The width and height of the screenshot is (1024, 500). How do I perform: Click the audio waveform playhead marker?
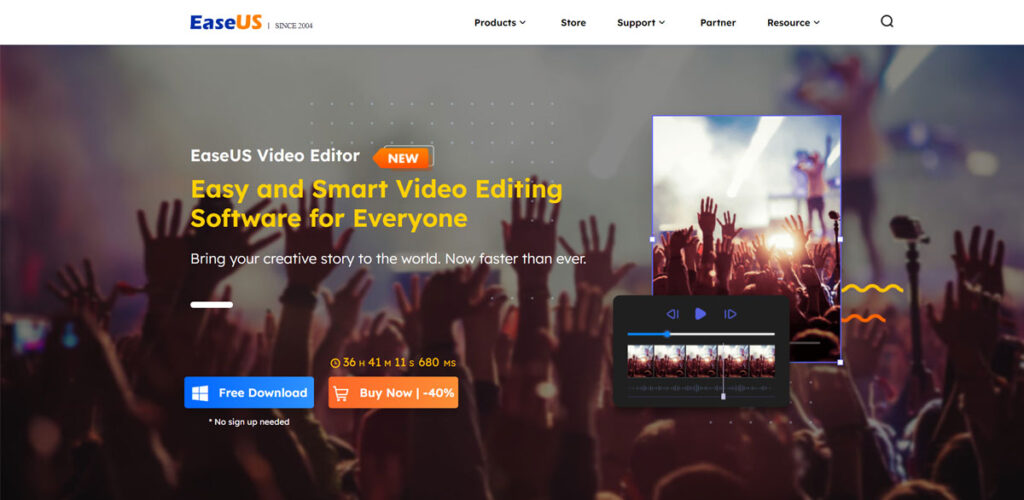coord(723,396)
